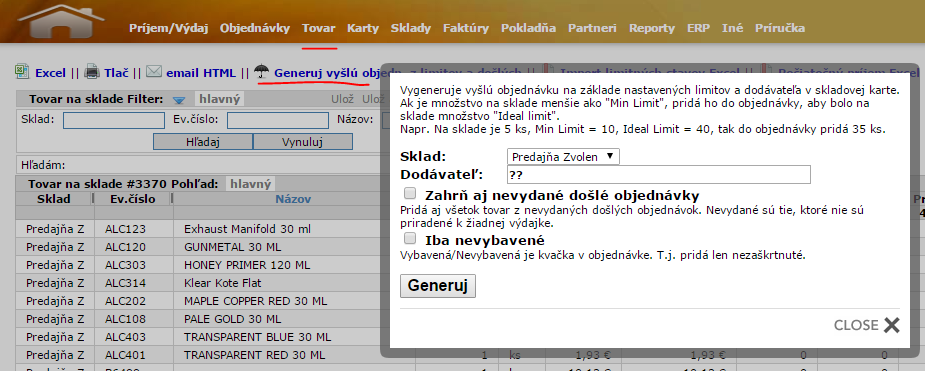Click the Ev.číslo filter input field
The image size is (925, 371).
coord(278,120)
